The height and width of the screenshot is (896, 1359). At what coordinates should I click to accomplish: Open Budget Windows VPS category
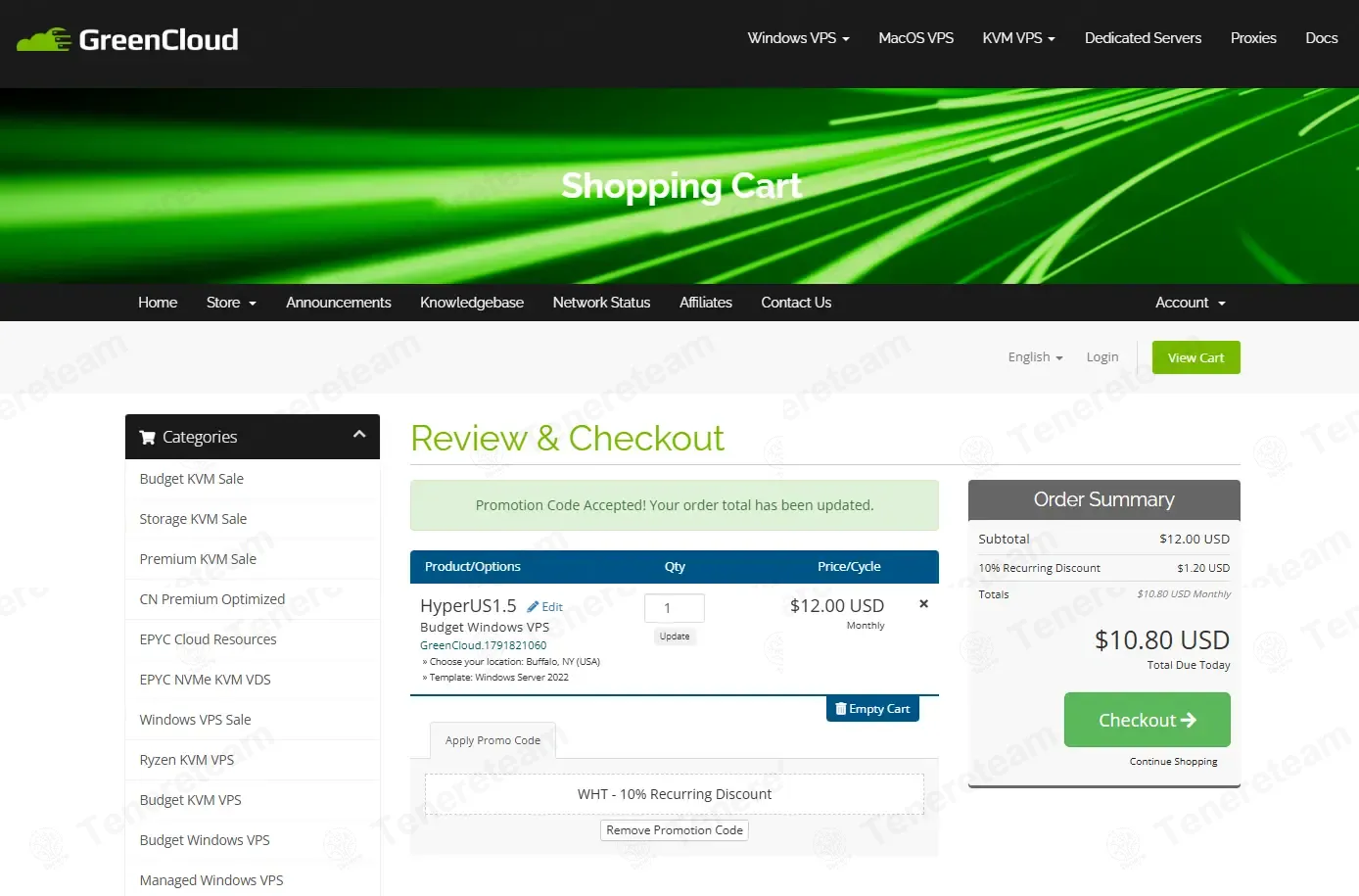[x=253, y=840]
